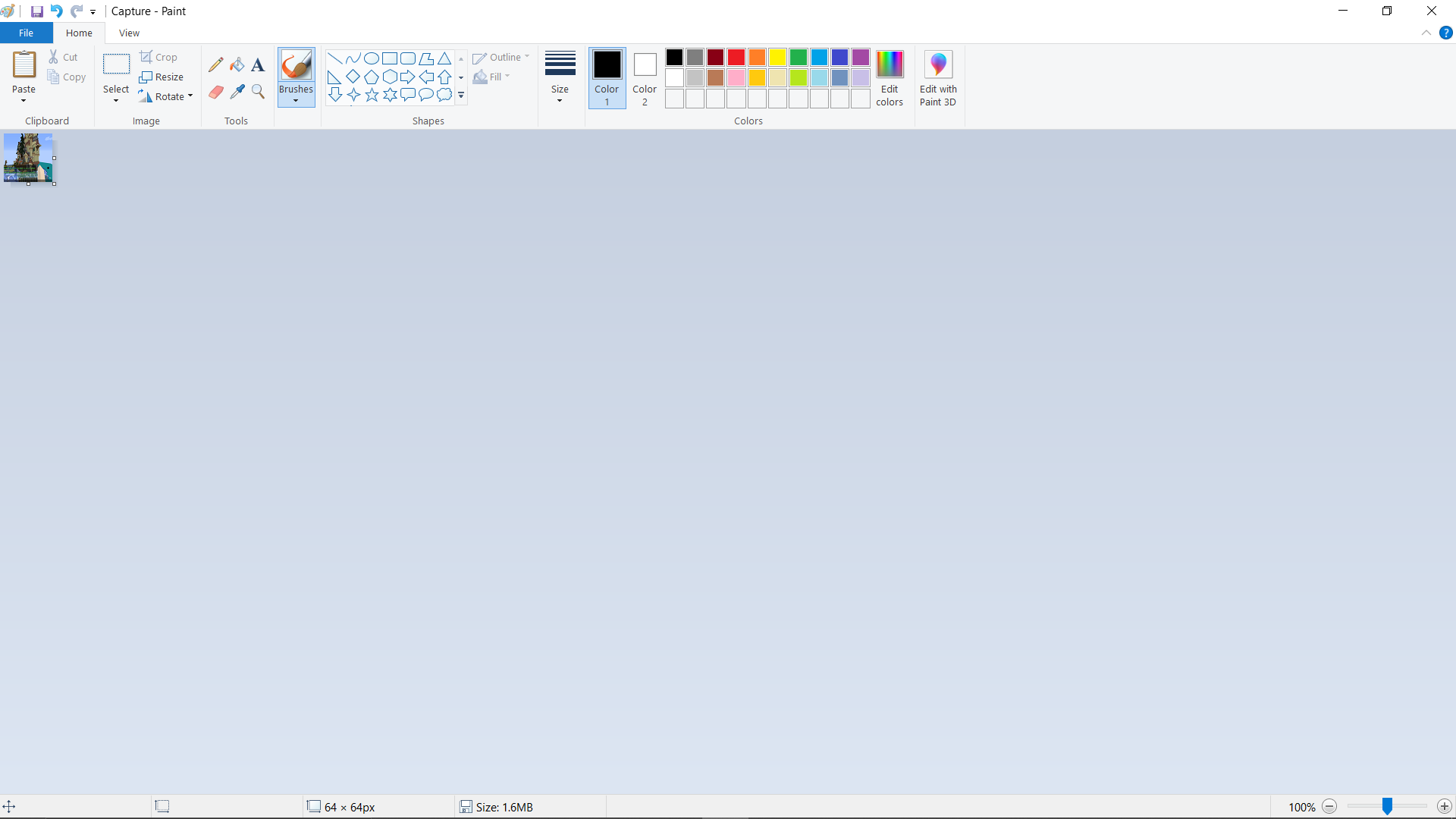Select the Pencil tool
Viewport: 1456px width, 819px height.
(x=216, y=64)
